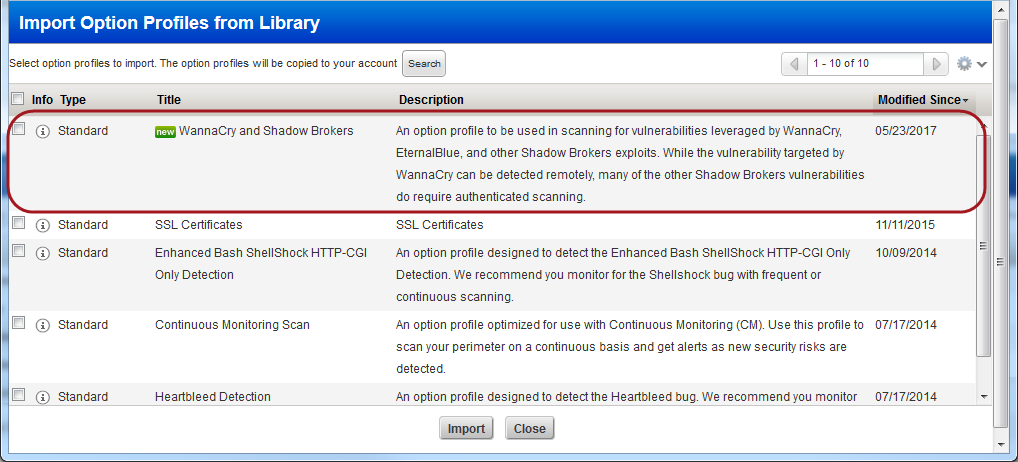Sort by Type column header
Screen dimensions: 1018x462
pyautogui.click(x=73, y=100)
